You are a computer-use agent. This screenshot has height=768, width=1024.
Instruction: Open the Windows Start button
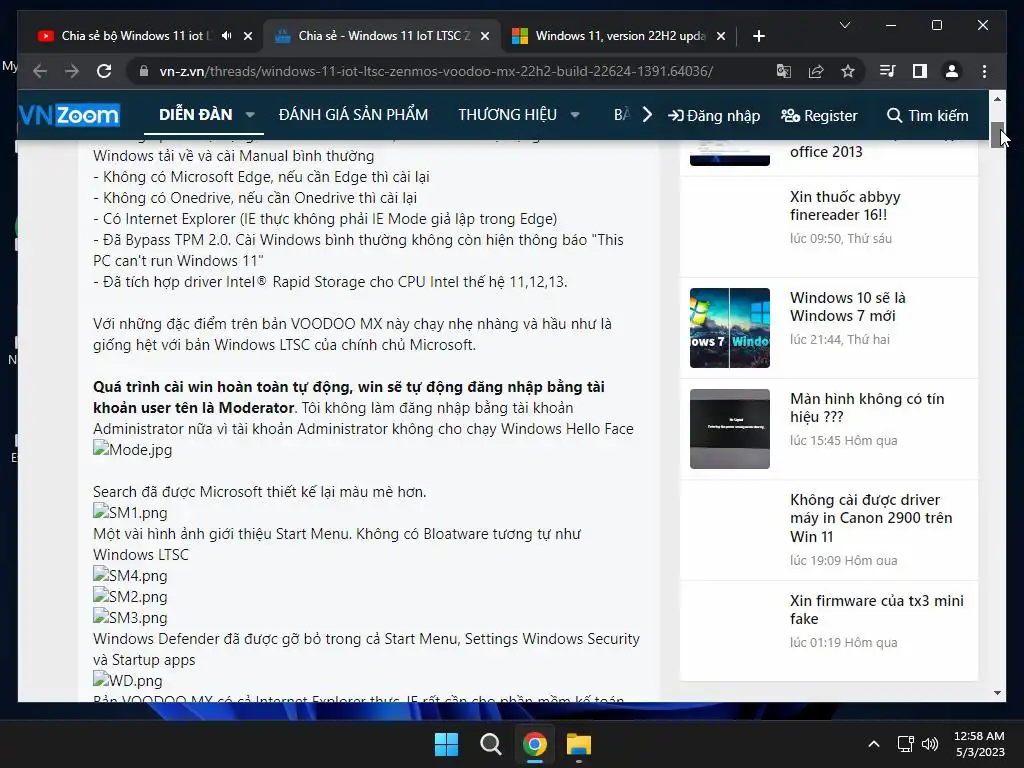point(447,744)
